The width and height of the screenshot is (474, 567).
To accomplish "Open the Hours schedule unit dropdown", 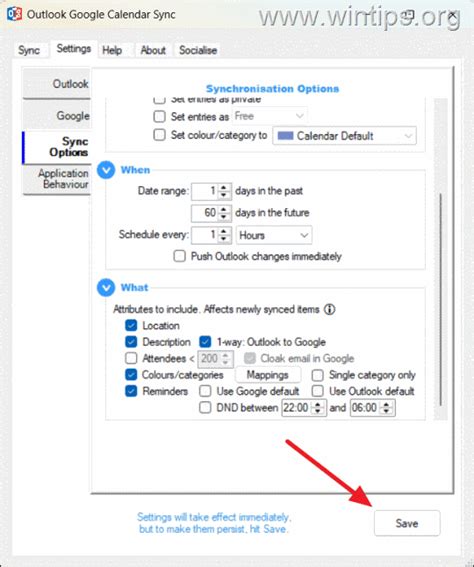I will point(274,235).
